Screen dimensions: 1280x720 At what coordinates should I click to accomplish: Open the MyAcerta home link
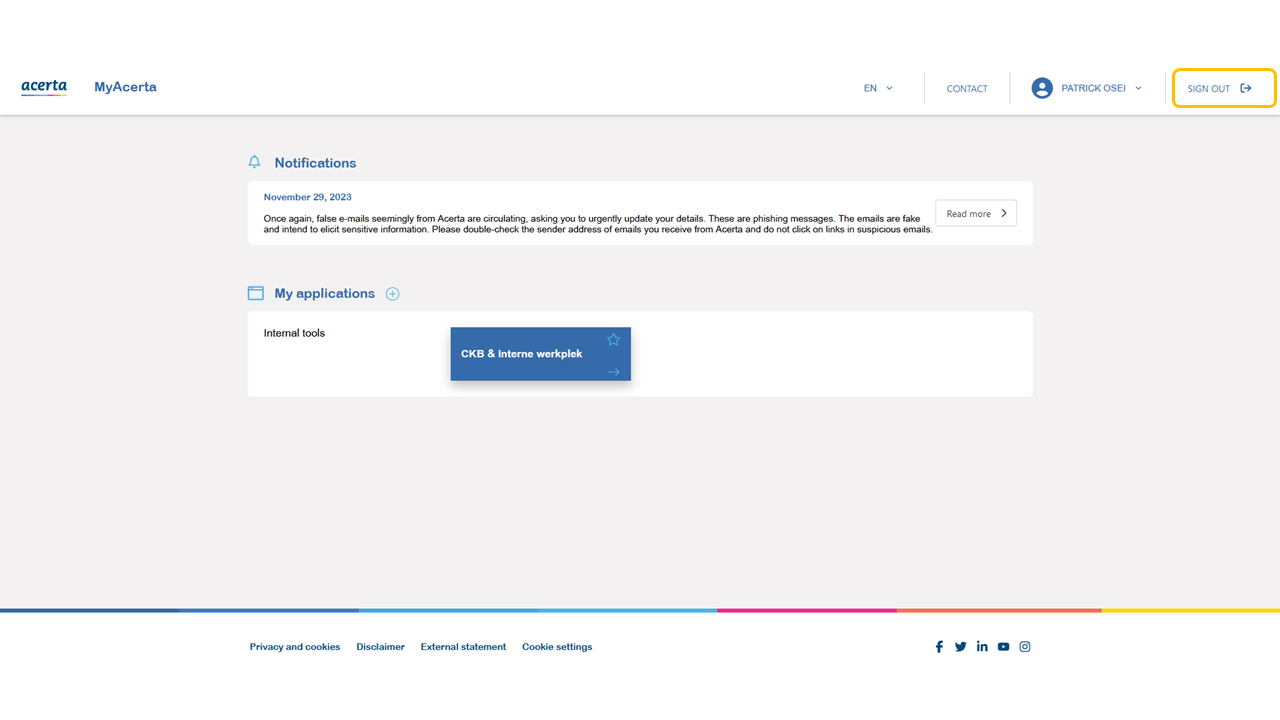(125, 87)
